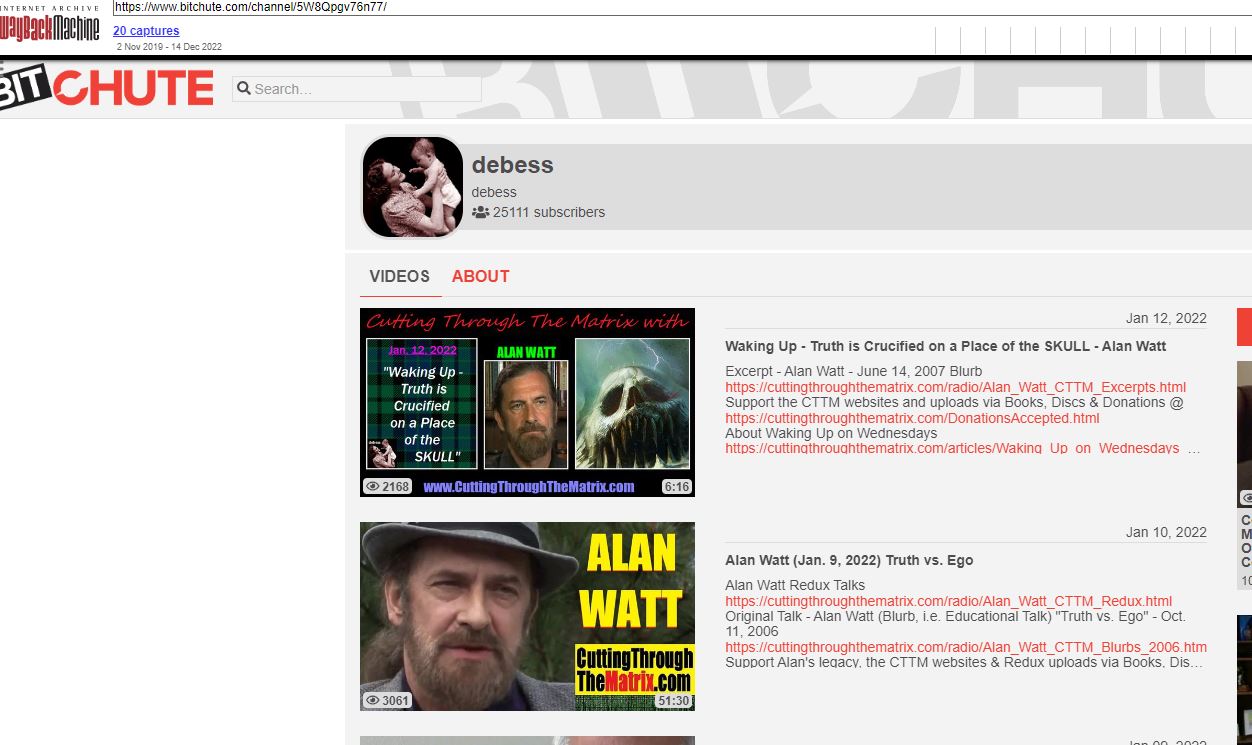The image size is (1252, 745).
Task: Click the Jan 12, 2022 date
Action: (1166, 318)
